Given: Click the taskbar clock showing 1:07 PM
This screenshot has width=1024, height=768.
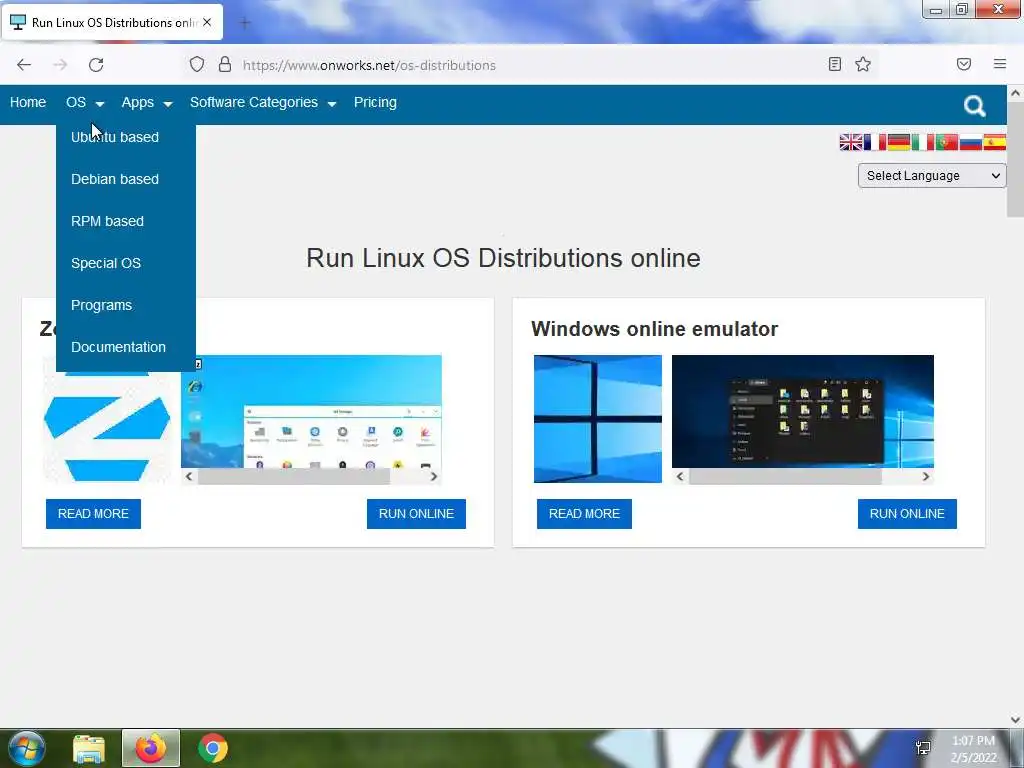Looking at the screenshot, I should tap(973, 749).
